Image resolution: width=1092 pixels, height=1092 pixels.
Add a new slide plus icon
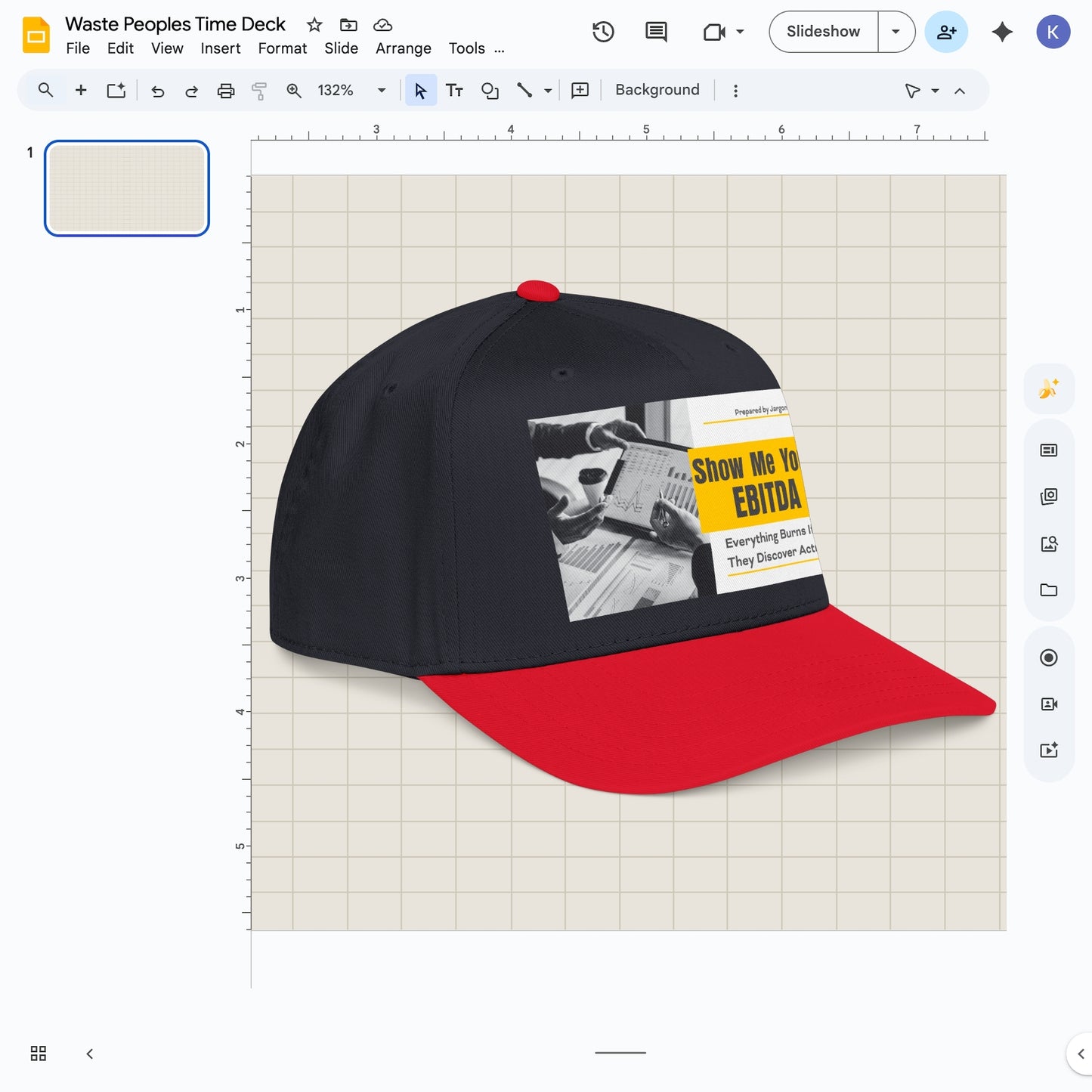(81, 91)
